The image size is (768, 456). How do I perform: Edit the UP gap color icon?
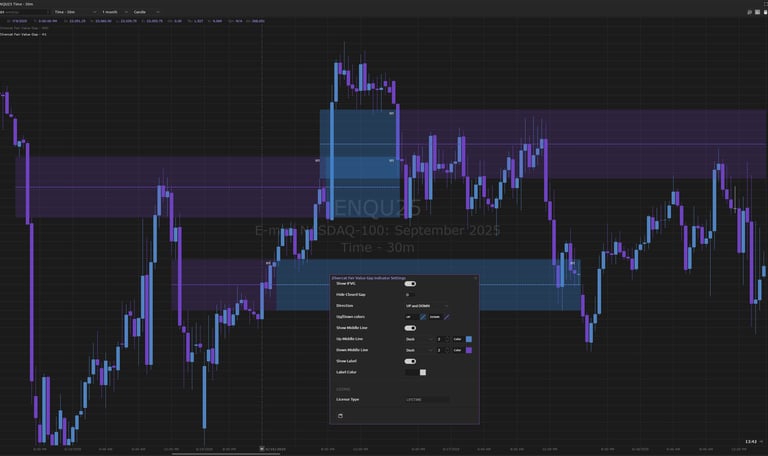point(423,317)
